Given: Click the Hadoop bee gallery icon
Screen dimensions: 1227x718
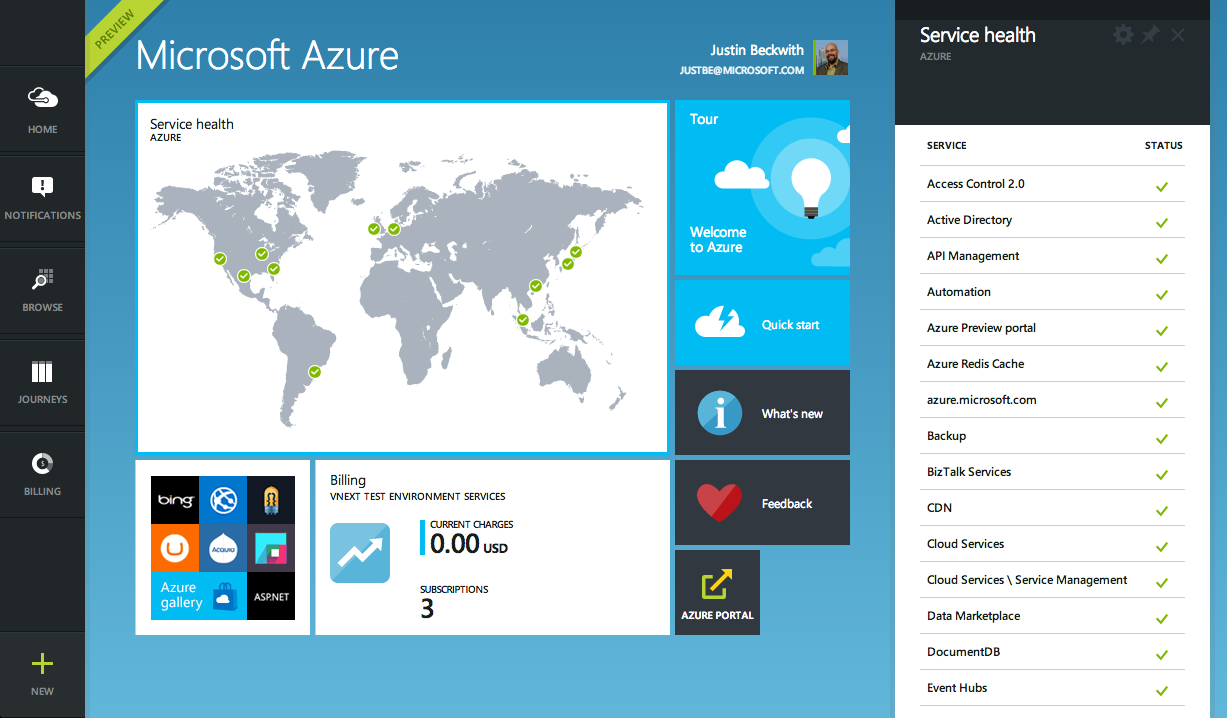Looking at the screenshot, I should (x=271, y=499).
